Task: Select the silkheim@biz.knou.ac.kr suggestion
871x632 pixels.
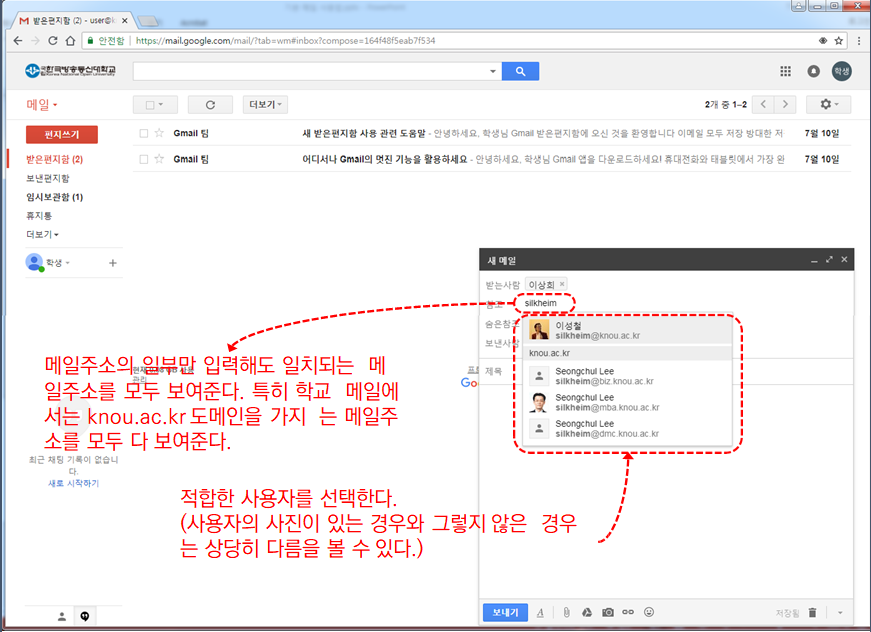Action: click(628, 376)
